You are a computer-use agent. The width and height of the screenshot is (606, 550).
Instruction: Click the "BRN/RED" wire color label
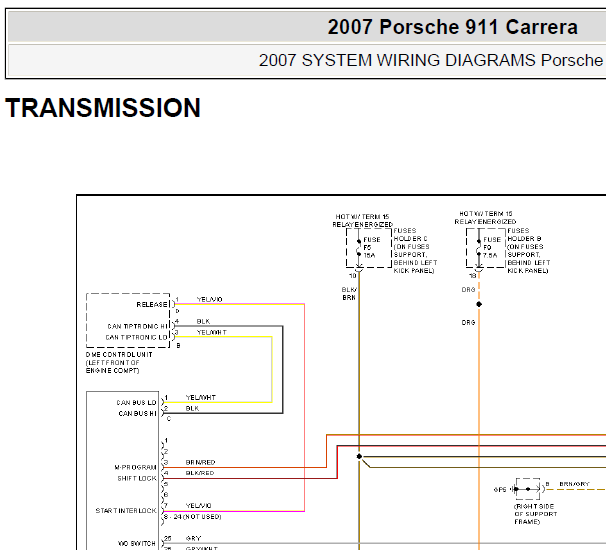point(200,462)
